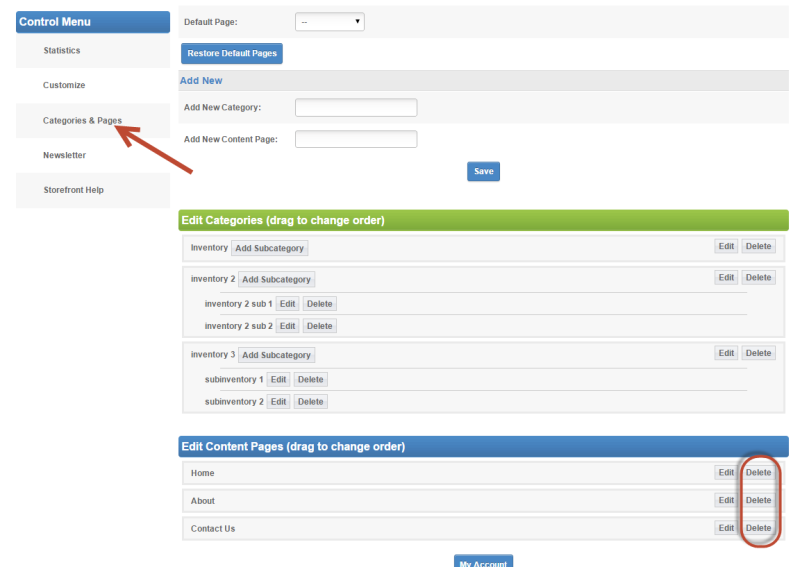Add Subcategory under inventory 3

(x=277, y=355)
